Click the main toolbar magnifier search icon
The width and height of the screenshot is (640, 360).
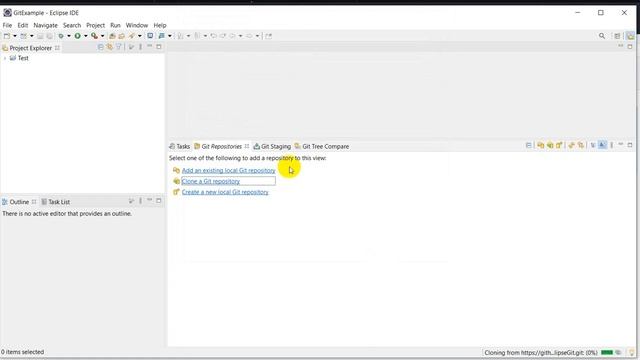(x=602, y=36)
